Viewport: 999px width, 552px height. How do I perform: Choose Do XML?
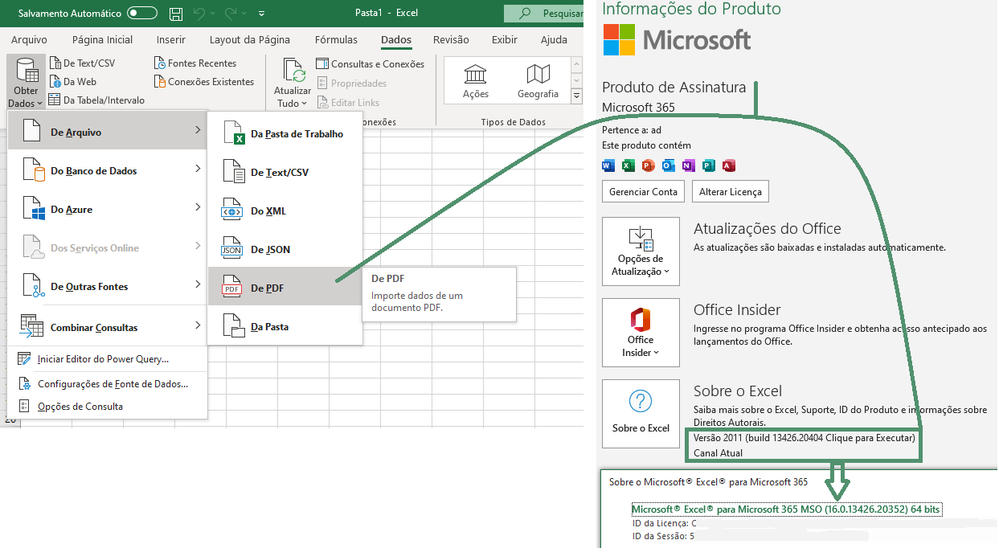285,211
